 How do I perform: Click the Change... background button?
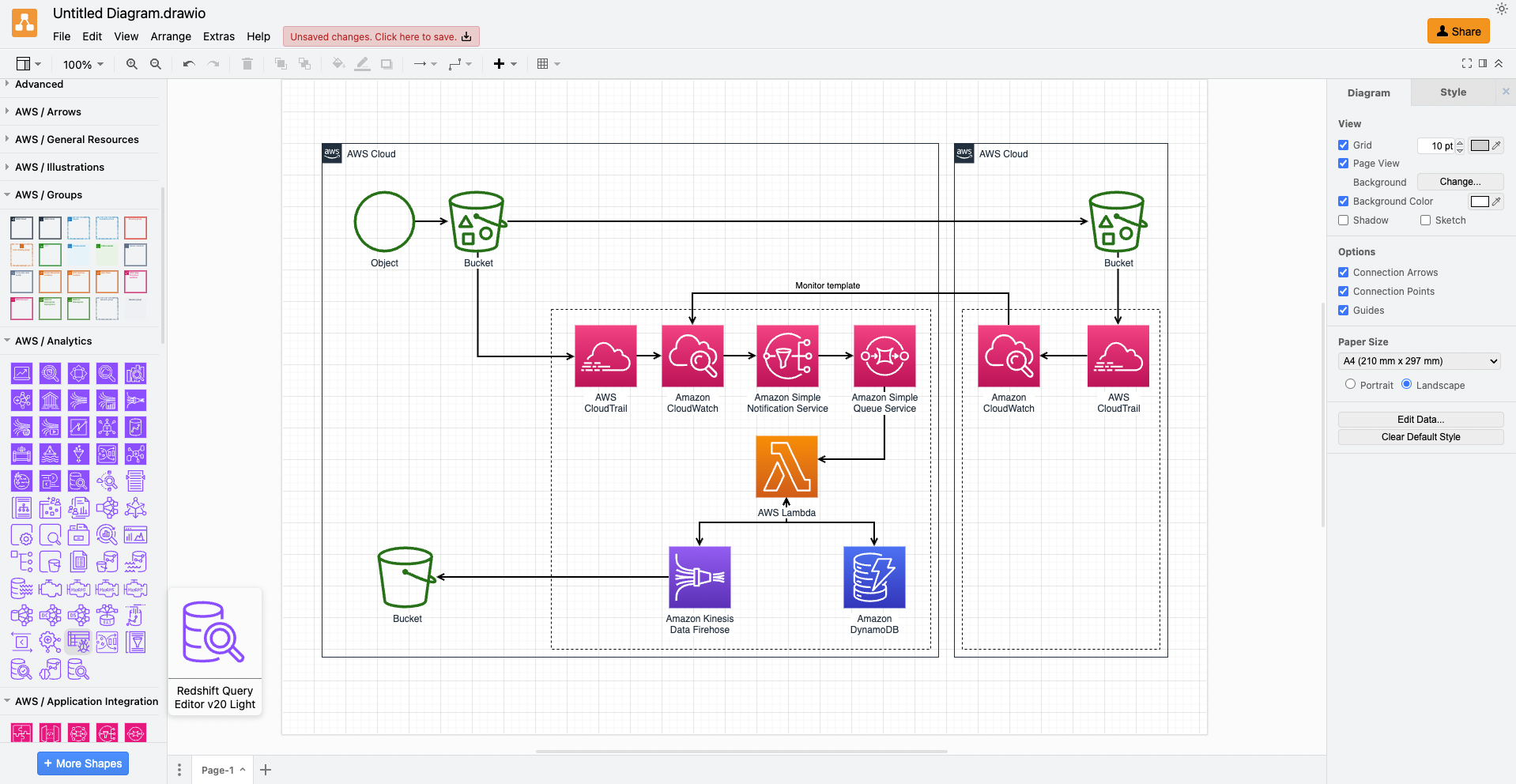[1460, 182]
